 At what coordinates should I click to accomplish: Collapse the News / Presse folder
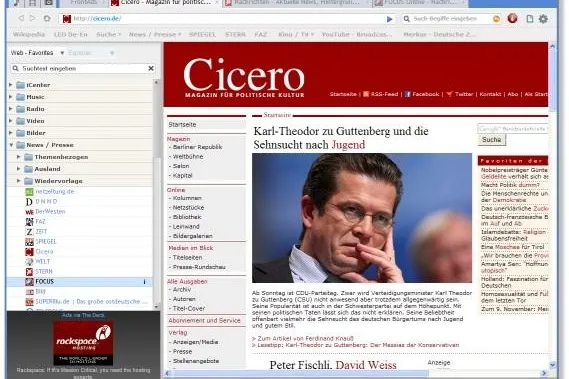tap(11, 145)
